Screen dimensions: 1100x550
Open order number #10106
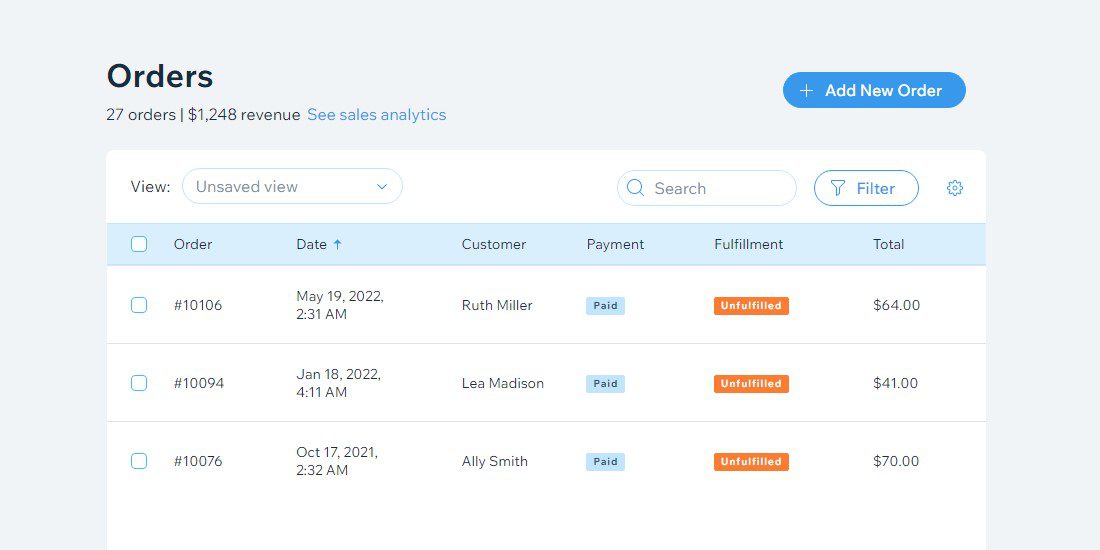click(198, 305)
